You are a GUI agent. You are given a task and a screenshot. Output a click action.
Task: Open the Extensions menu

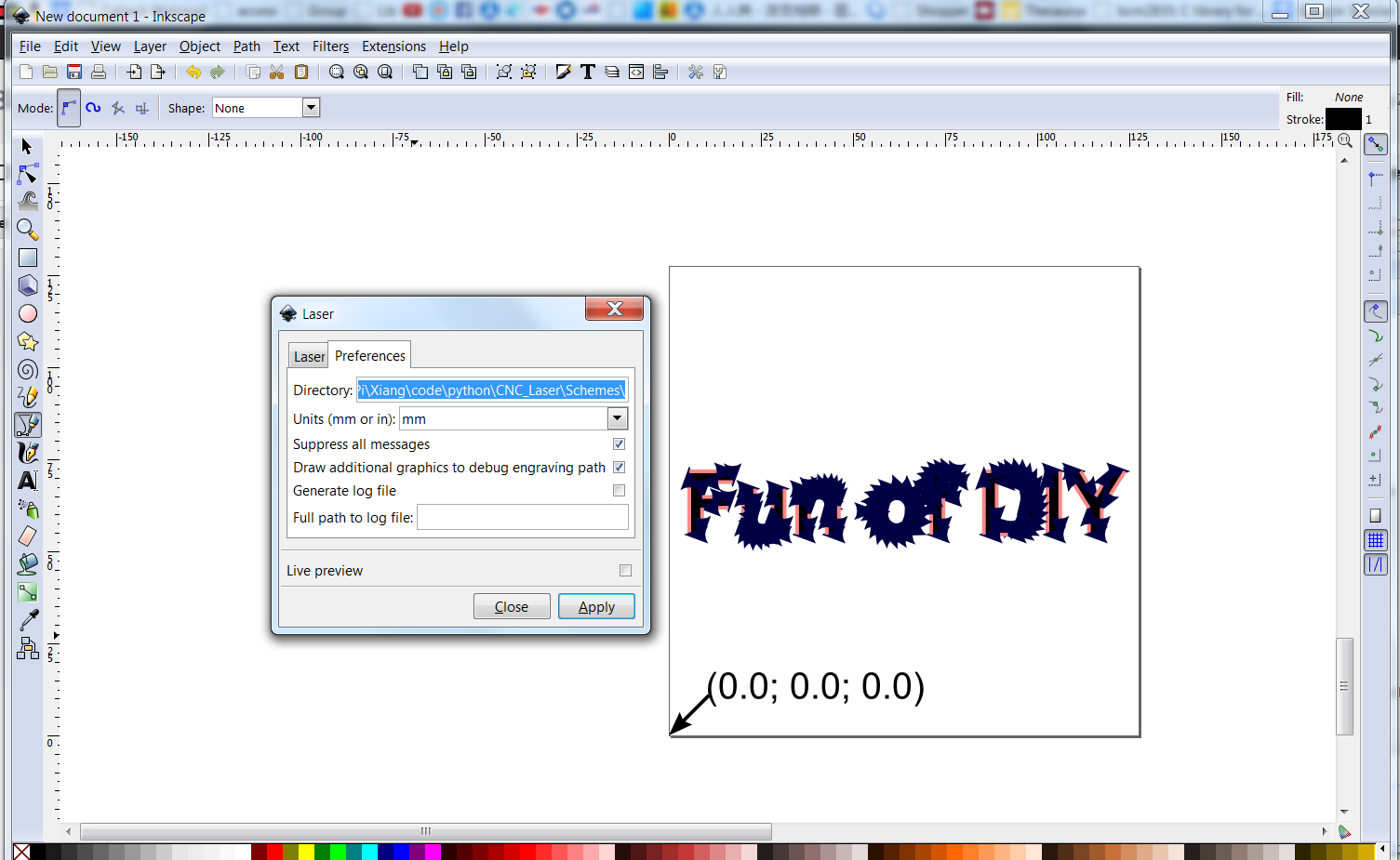(x=393, y=46)
